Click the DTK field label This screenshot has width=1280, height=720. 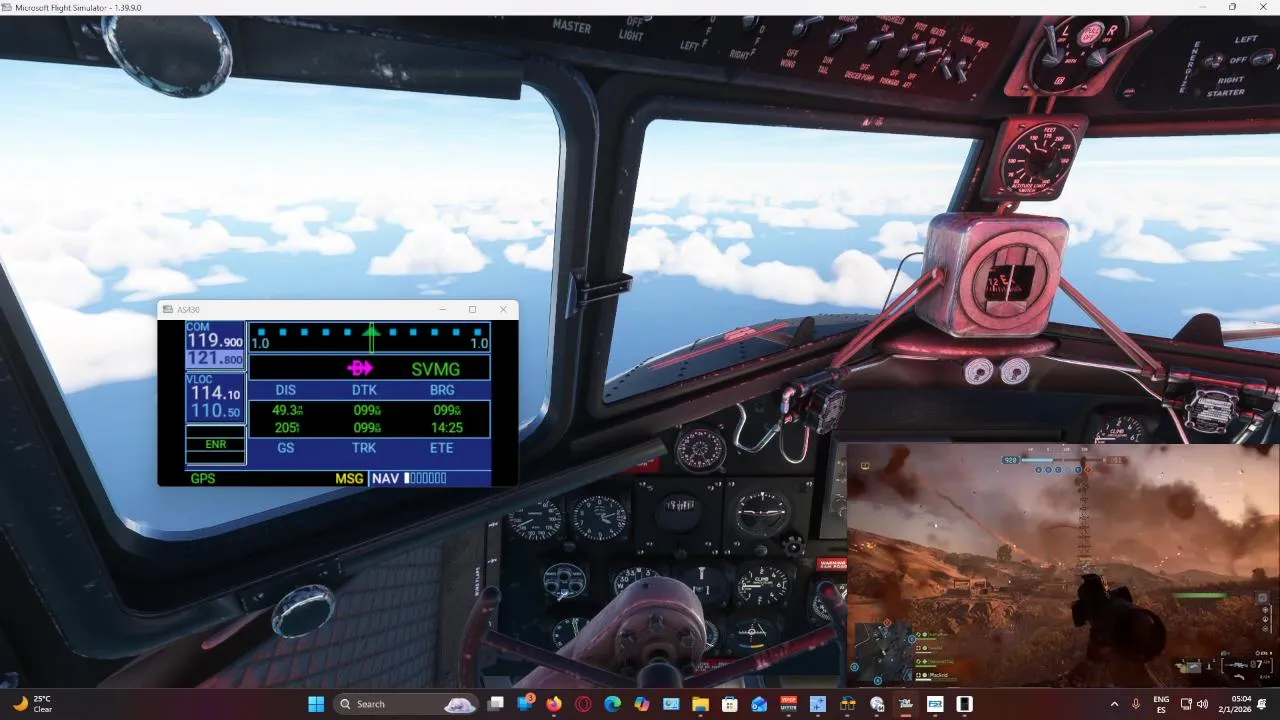364,390
